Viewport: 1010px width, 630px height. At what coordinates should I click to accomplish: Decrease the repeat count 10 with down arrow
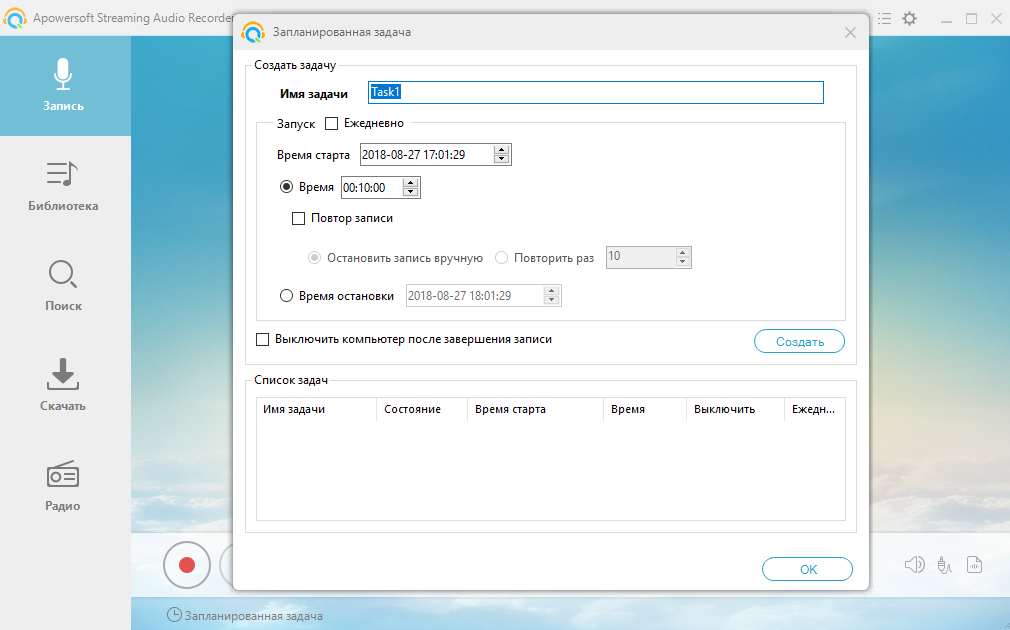coord(683,262)
